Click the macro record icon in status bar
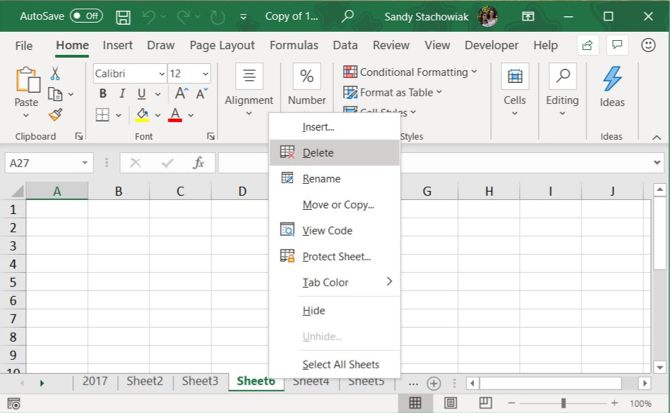 coord(14,403)
